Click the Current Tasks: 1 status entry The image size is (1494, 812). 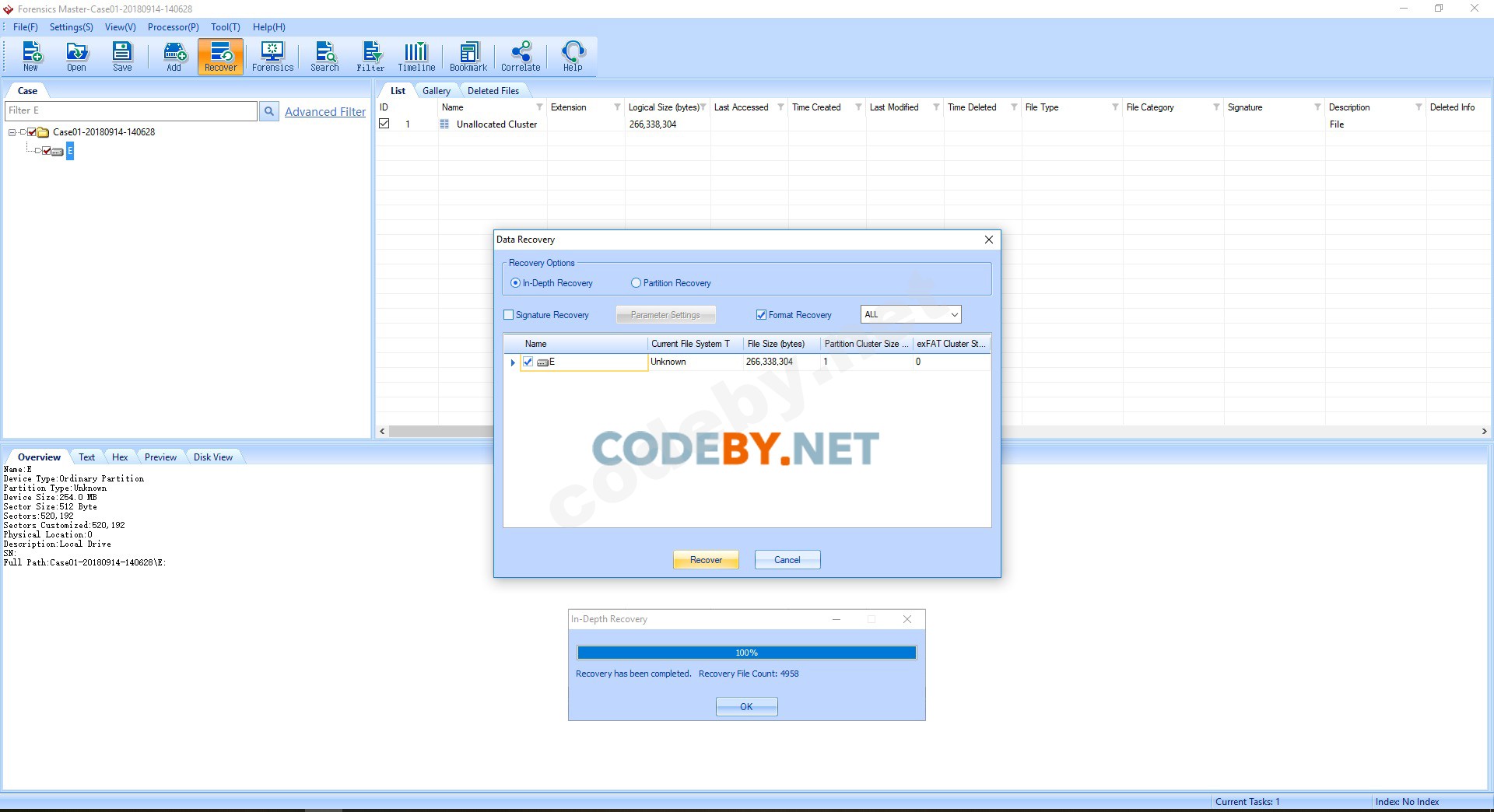(1247, 802)
